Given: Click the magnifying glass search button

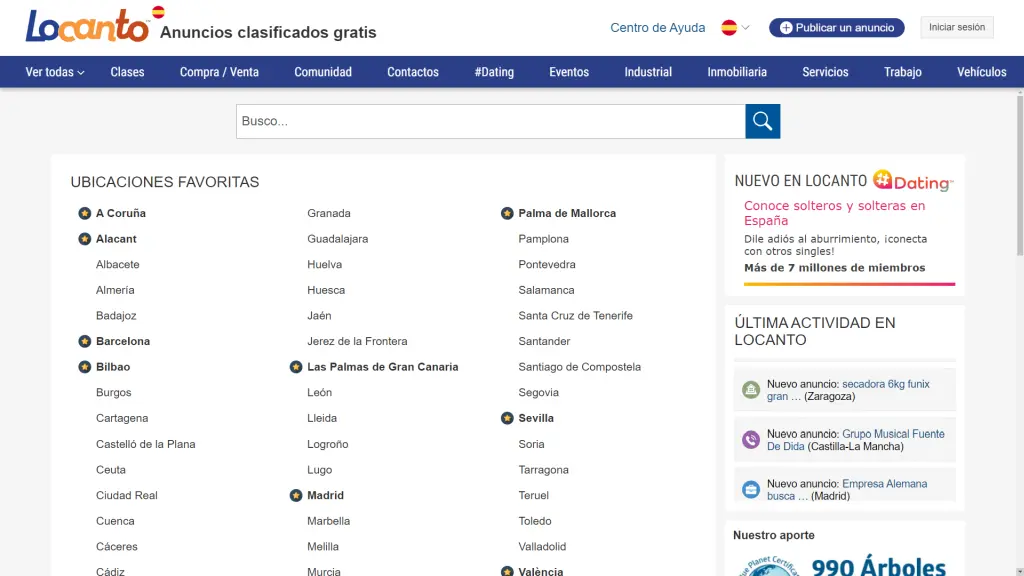Looking at the screenshot, I should [762, 121].
